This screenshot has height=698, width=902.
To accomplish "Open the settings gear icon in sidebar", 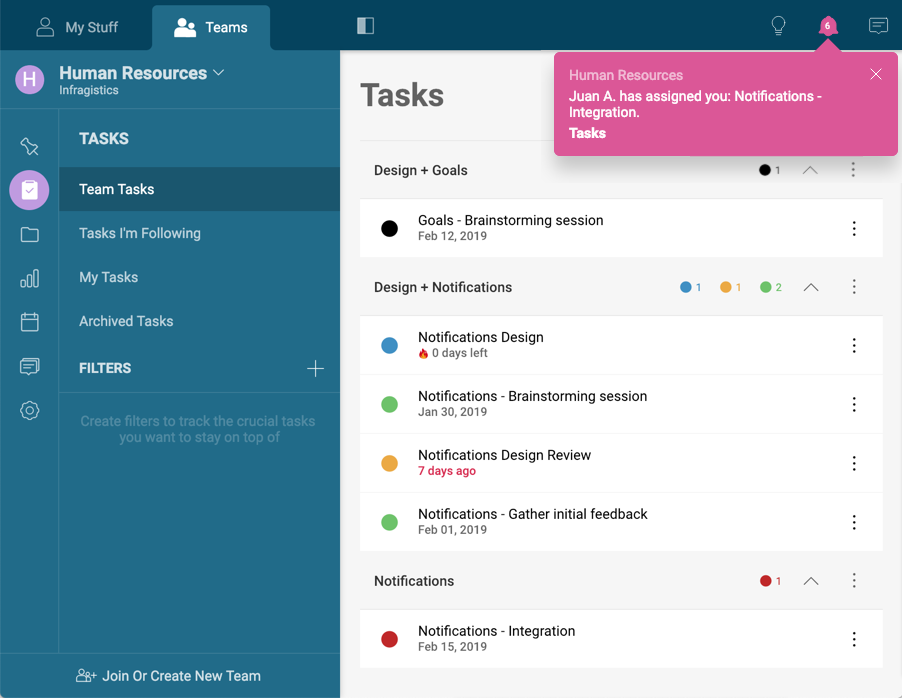I will pos(29,410).
